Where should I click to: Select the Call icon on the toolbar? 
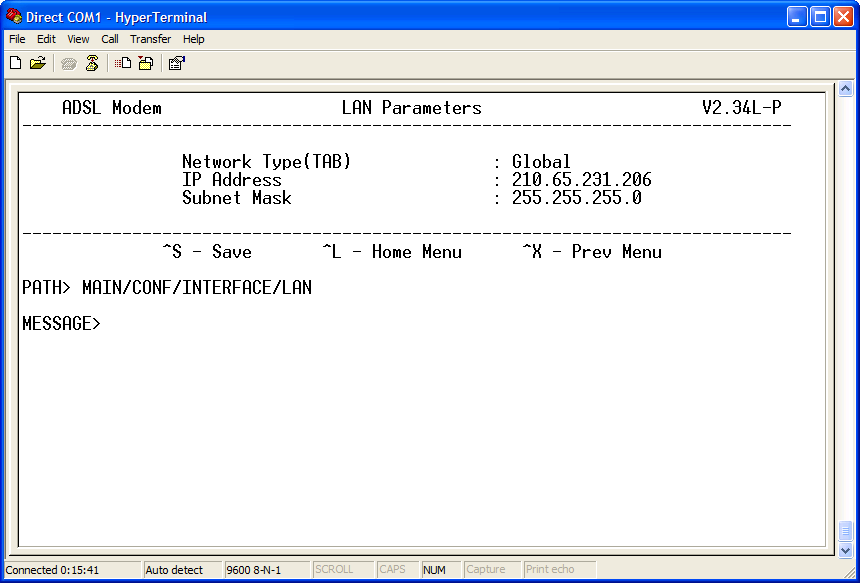pyautogui.click(x=68, y=62)
